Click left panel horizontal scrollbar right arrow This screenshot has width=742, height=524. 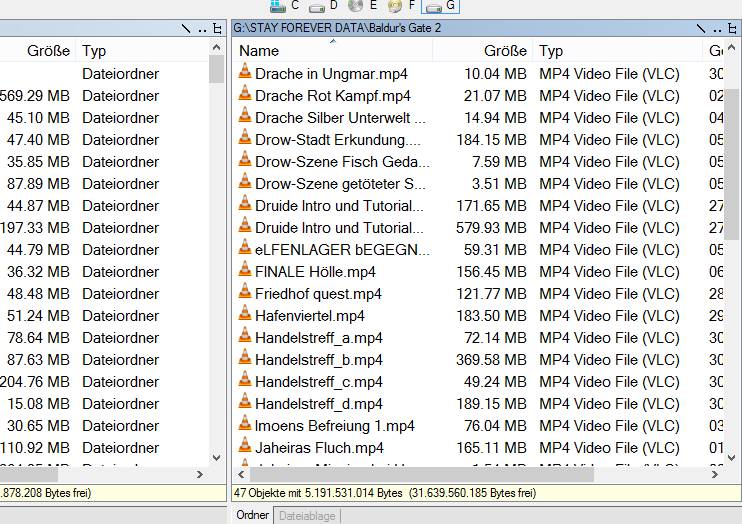[x=200, y=474]
